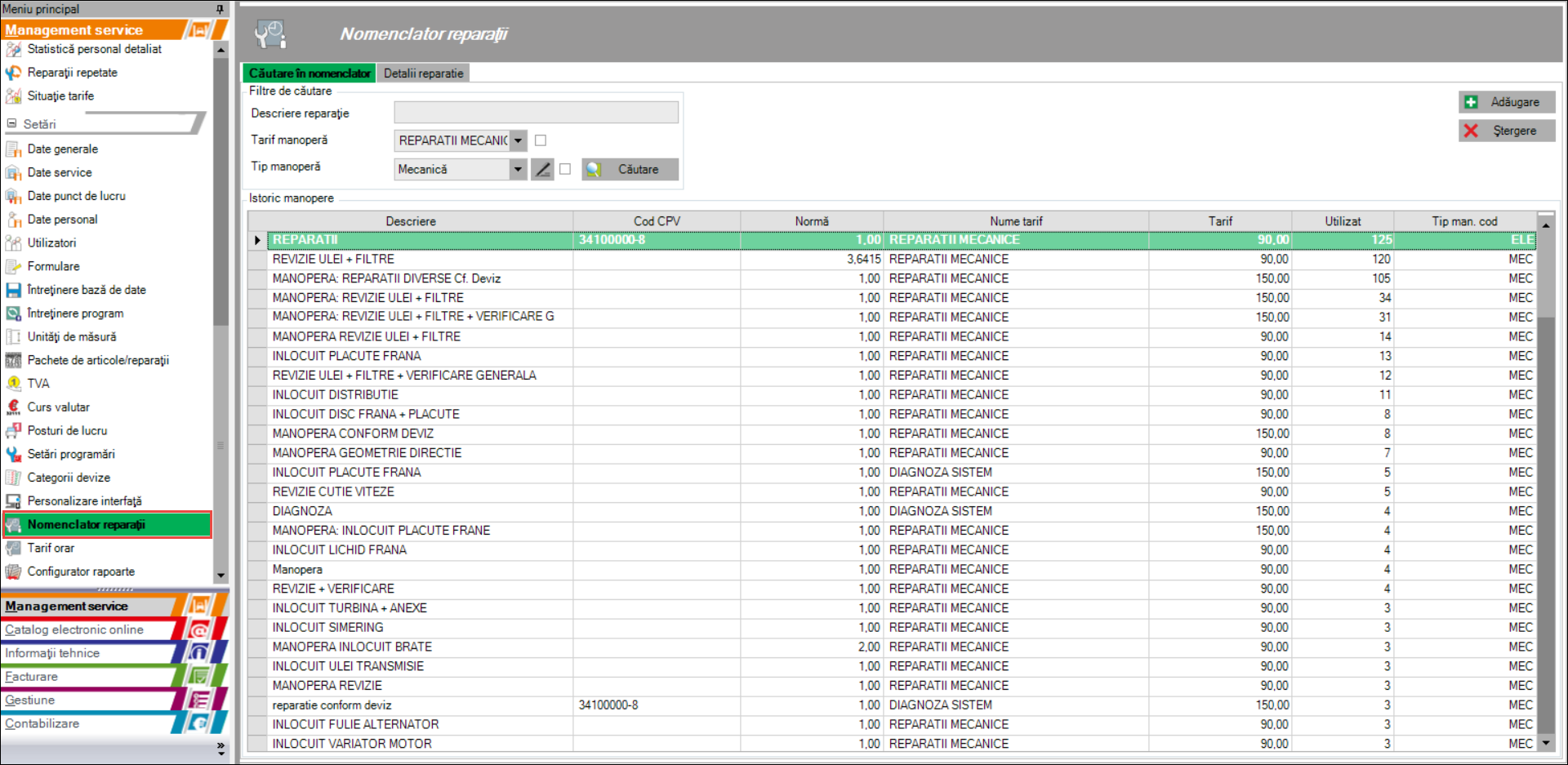1568x765 pixels.
Task: Expand more menu panels chevron at bottom
Action: point(220,749)
